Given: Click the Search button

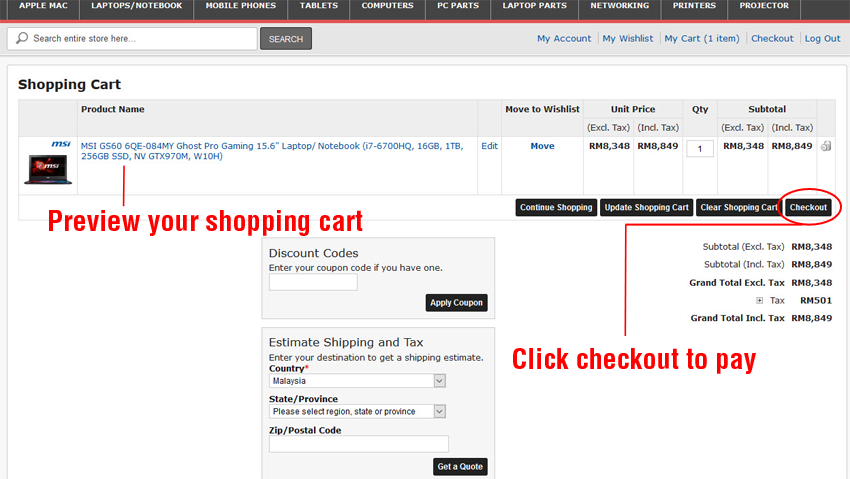Looking at the screenshot, I should coord(286,38).
